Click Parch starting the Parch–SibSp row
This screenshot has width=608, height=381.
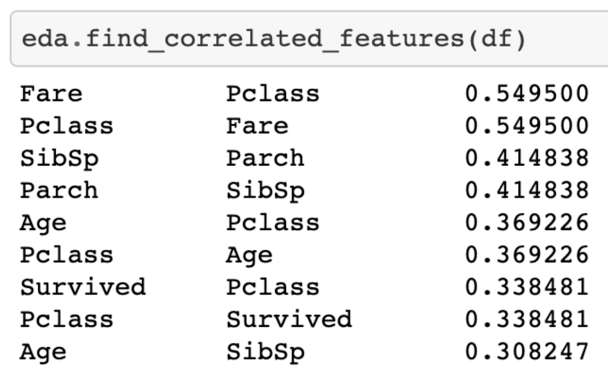(59, 190)
